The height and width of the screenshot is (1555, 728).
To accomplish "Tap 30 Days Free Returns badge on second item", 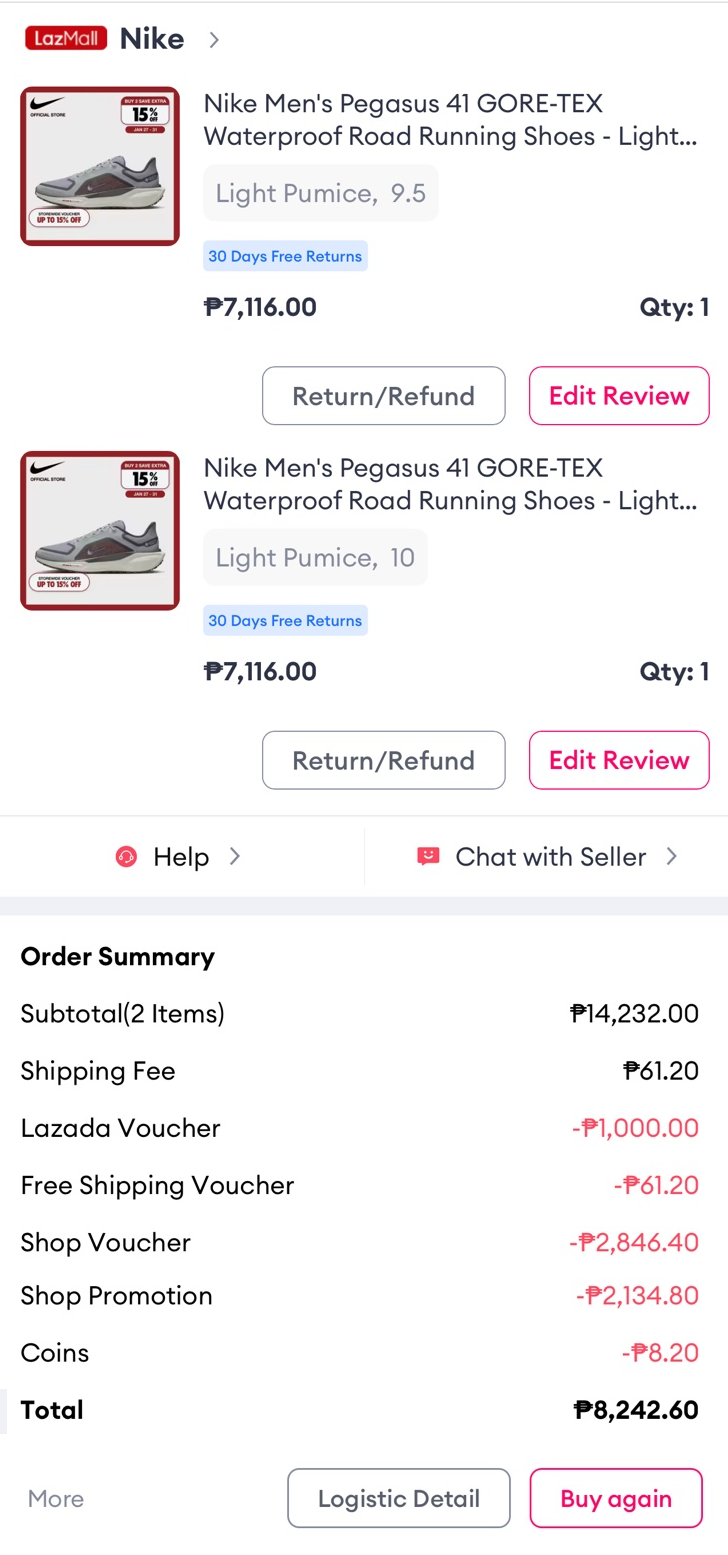I will 285,621.
